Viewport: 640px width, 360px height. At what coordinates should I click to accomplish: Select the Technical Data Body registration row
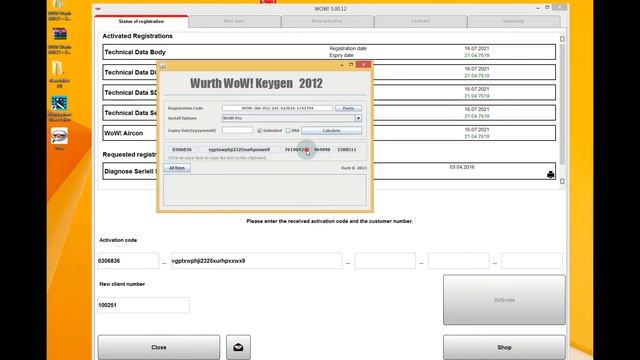329,52
